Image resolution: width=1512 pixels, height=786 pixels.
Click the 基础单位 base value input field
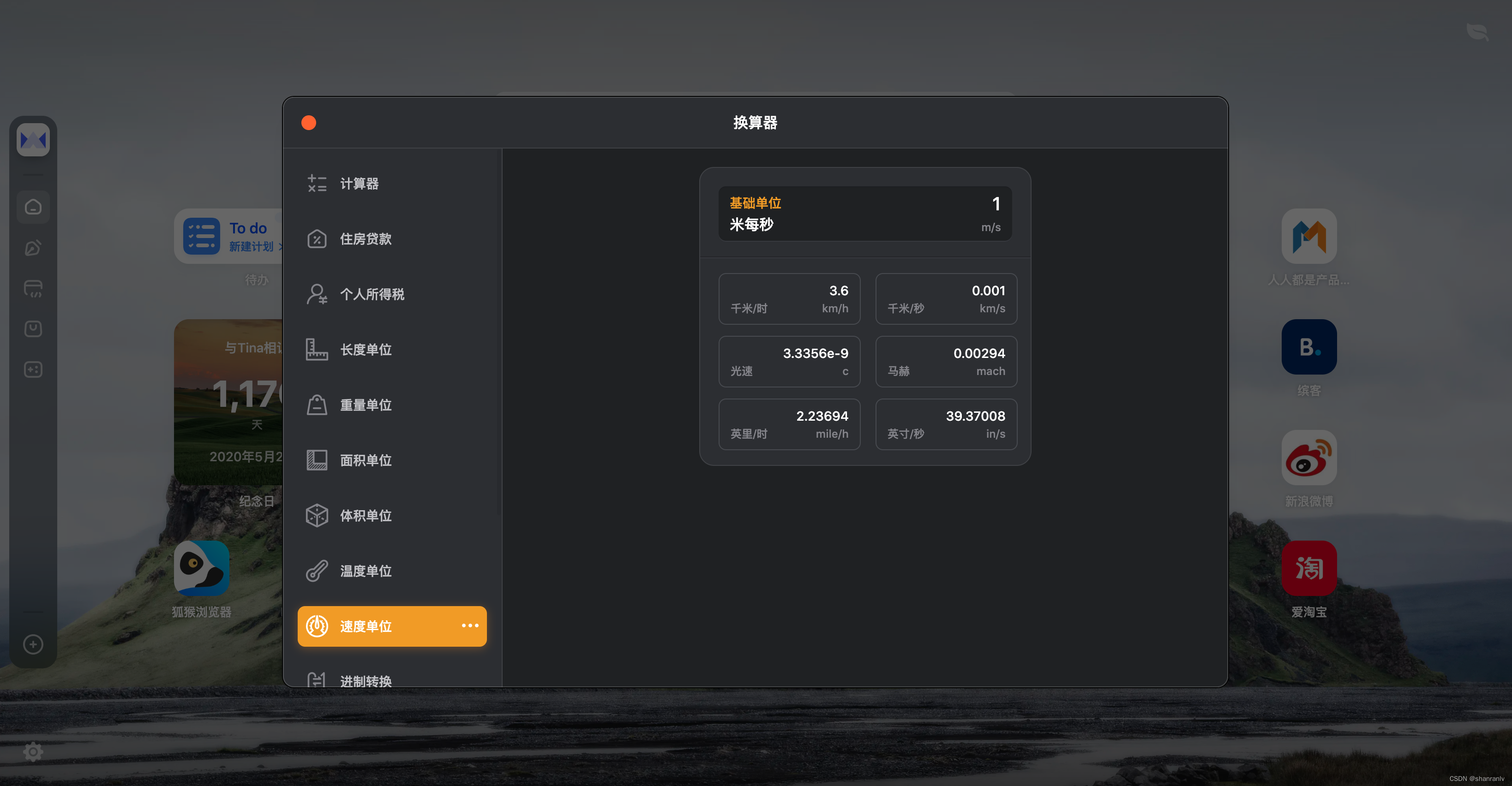point(864,214)
